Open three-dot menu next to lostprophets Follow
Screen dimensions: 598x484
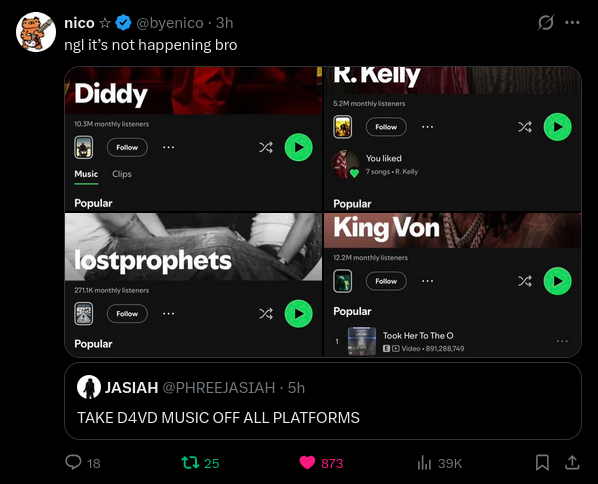coord(168,314)
